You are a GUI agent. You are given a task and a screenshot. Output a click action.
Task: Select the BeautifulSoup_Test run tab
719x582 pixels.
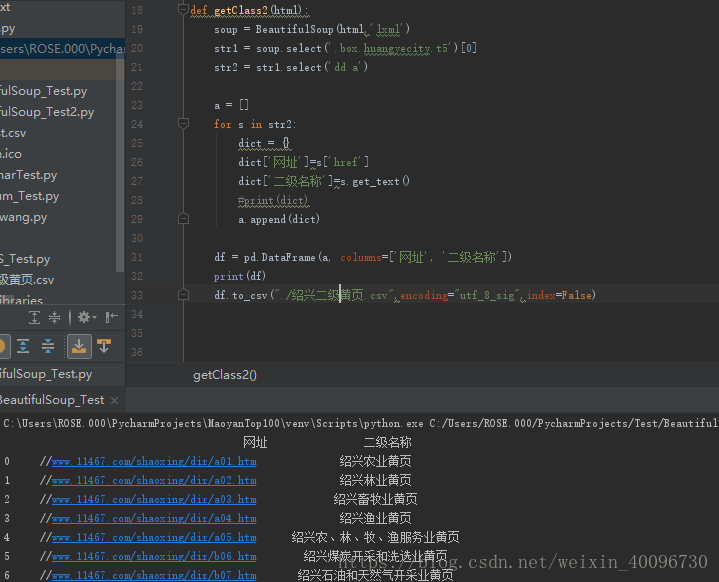coord(52,400)
